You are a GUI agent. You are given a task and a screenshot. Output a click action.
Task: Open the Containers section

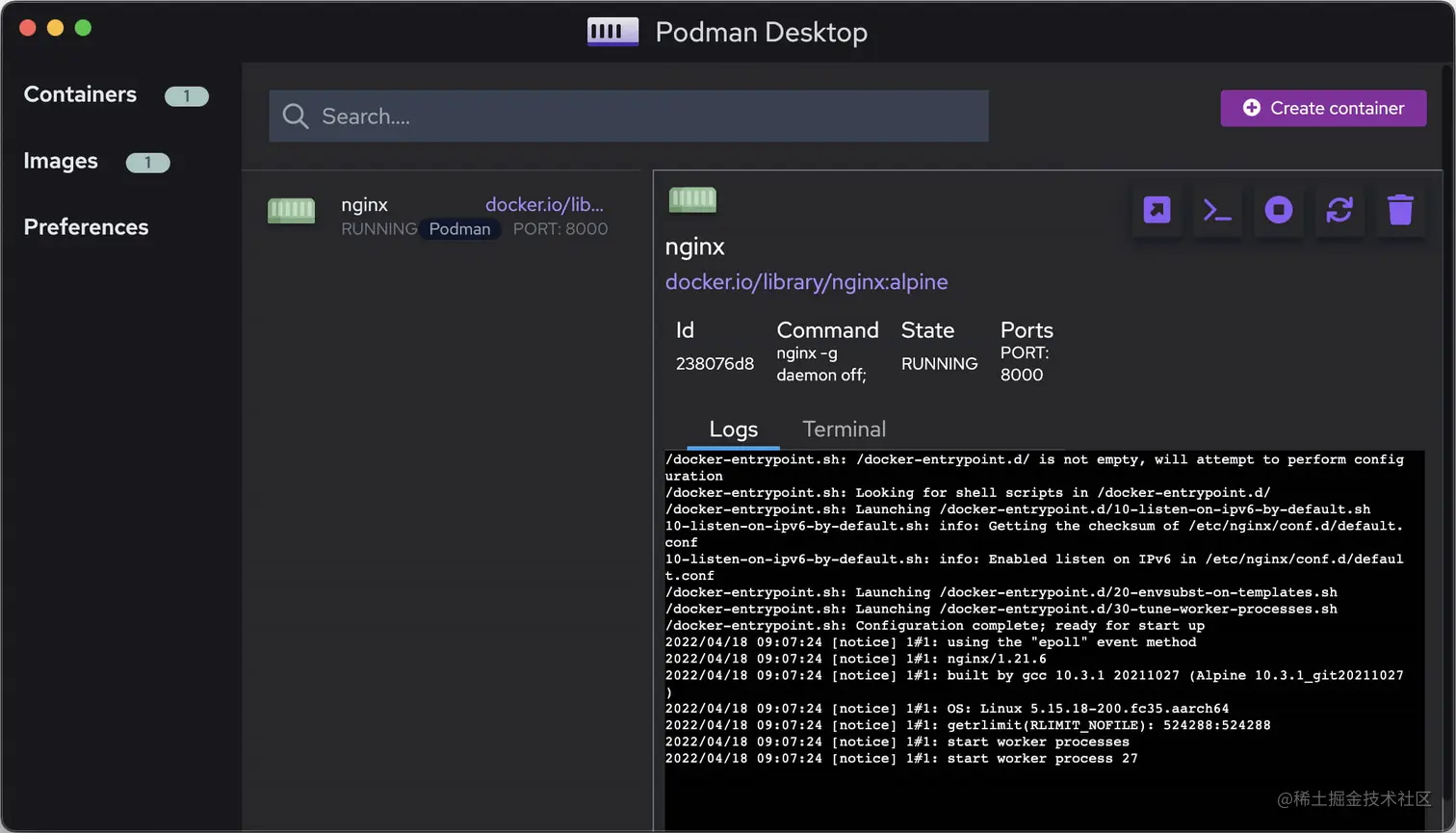coord(80,94)
